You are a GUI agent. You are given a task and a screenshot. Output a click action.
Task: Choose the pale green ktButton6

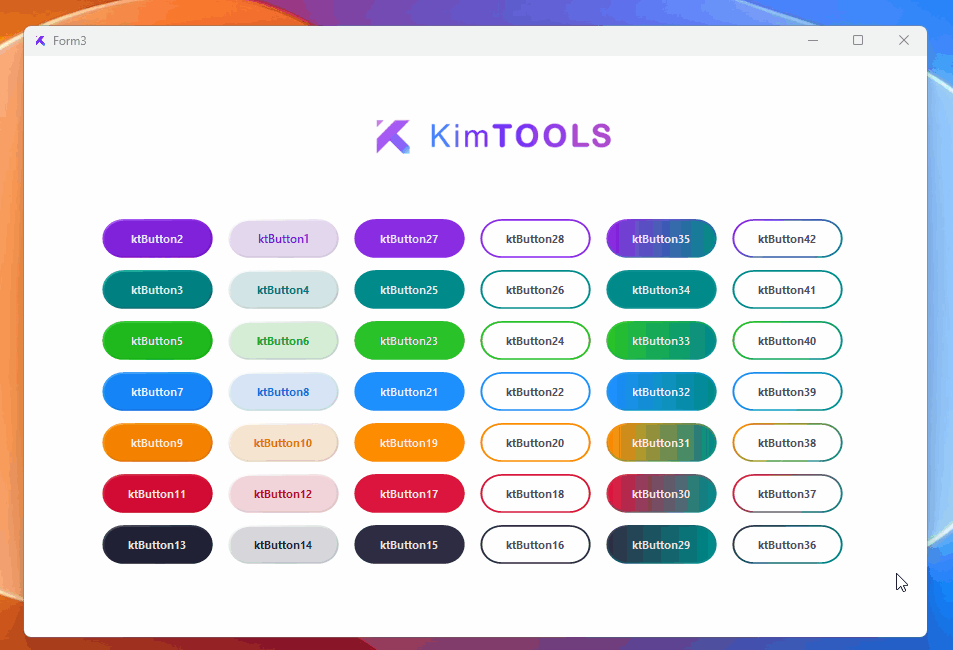[x=283, y=341]
